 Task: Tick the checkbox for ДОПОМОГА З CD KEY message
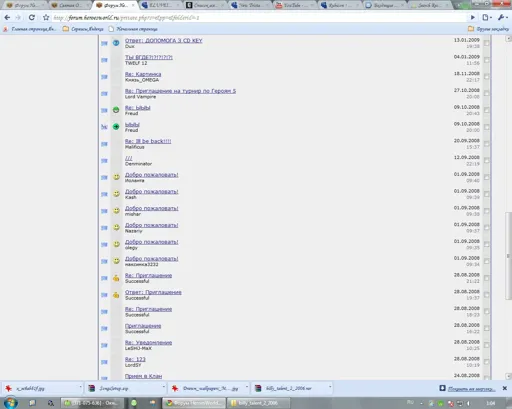pos(487,43)
